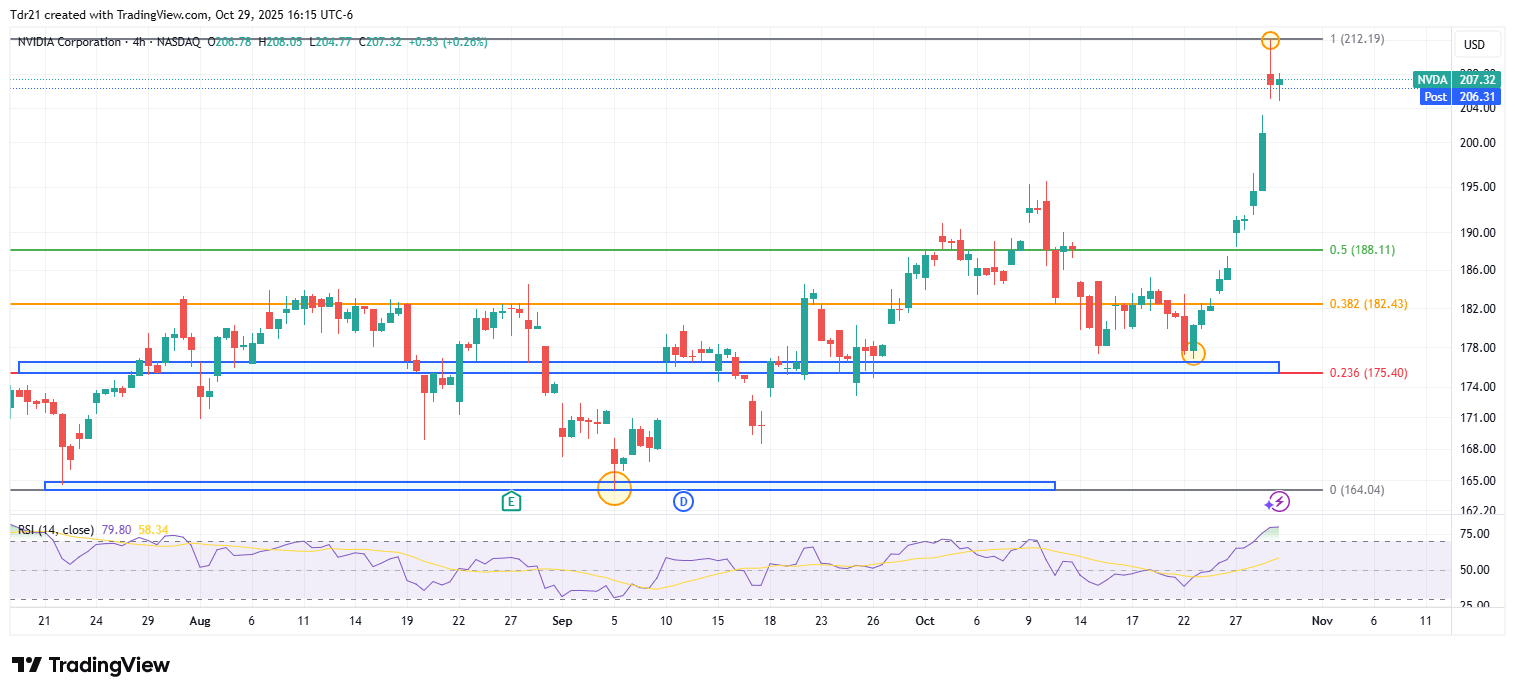Select the 0.5 (188.11) Fibonacci level label
1515x695 pixels.
[1361, 250]
